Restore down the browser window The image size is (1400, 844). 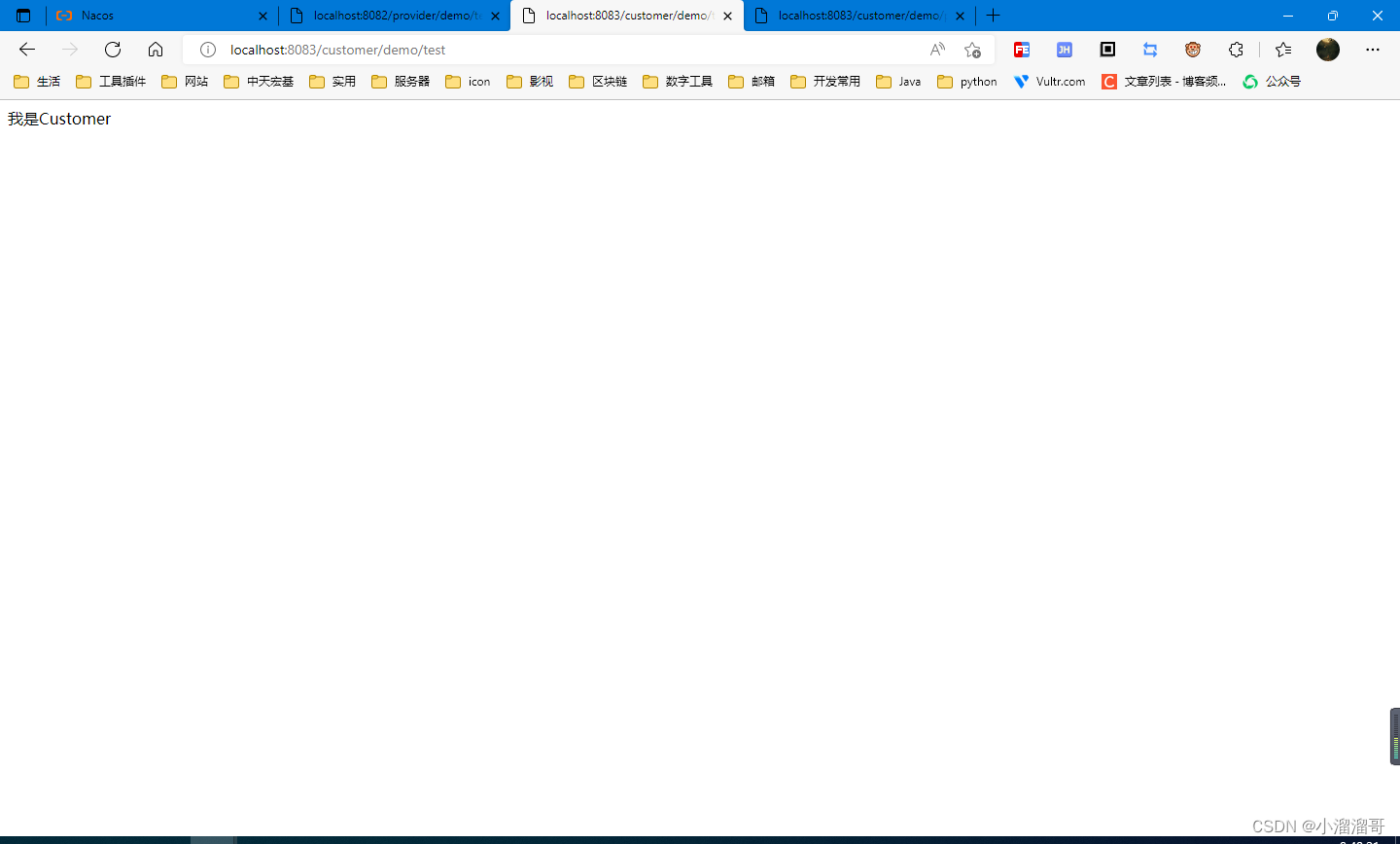pyautogui.click(x=1333, y=16)
